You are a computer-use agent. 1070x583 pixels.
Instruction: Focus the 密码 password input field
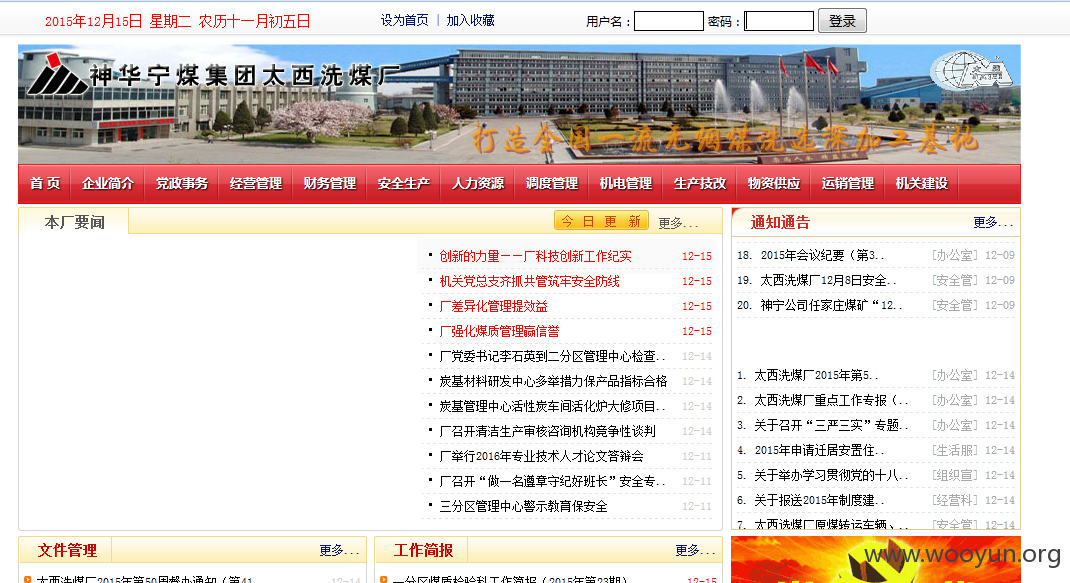click(779, 21)
